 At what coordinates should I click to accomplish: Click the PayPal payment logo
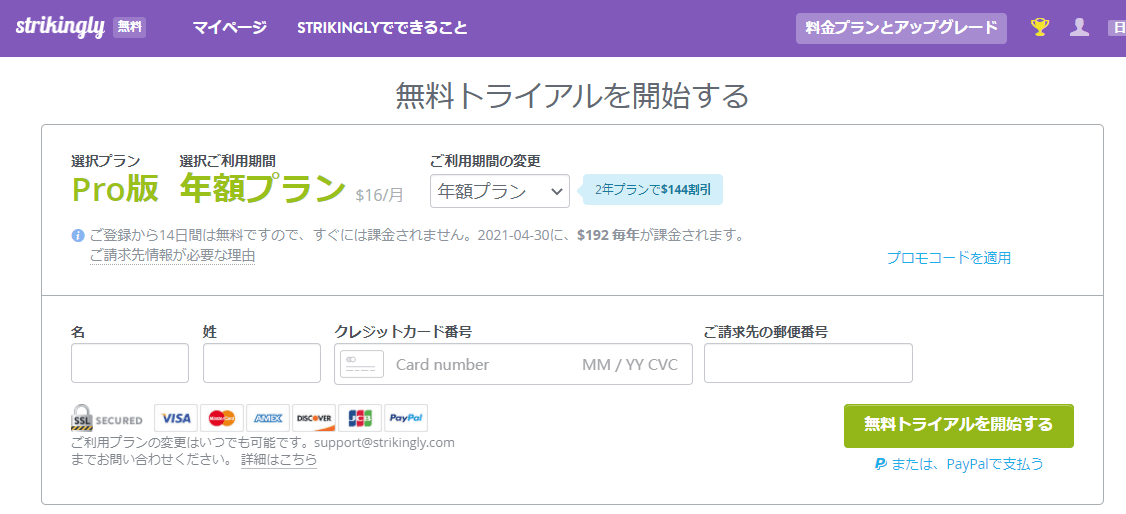tap(406, 418)
